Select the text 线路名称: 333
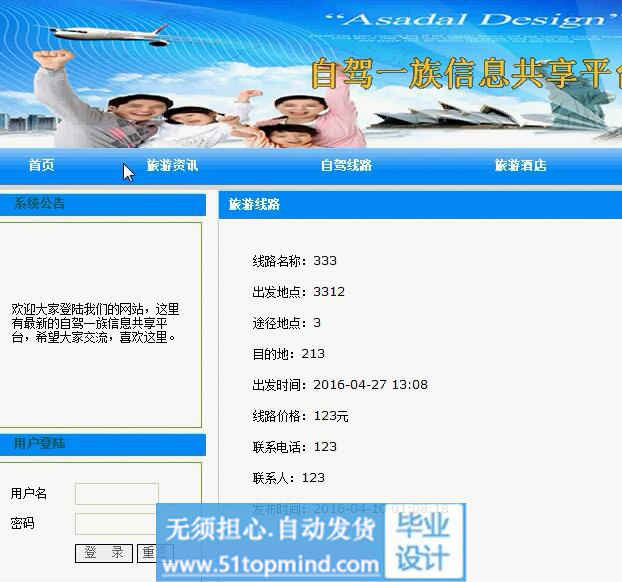 (294, 261)
